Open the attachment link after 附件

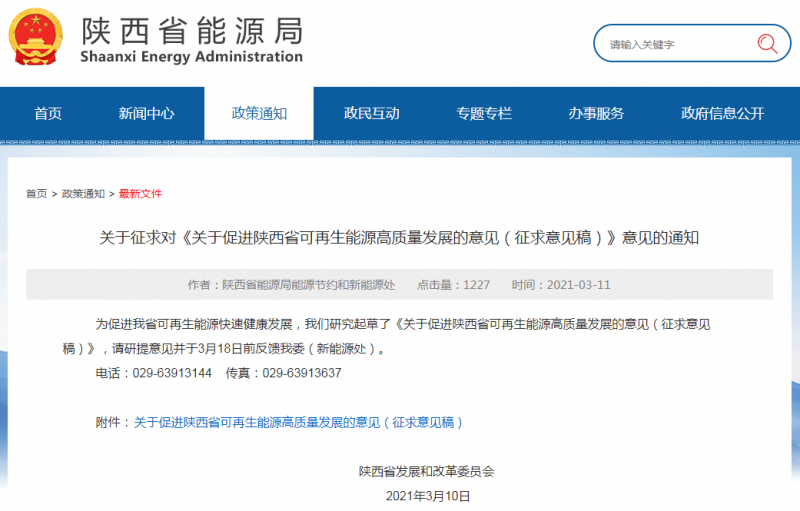tap(299, 423)
